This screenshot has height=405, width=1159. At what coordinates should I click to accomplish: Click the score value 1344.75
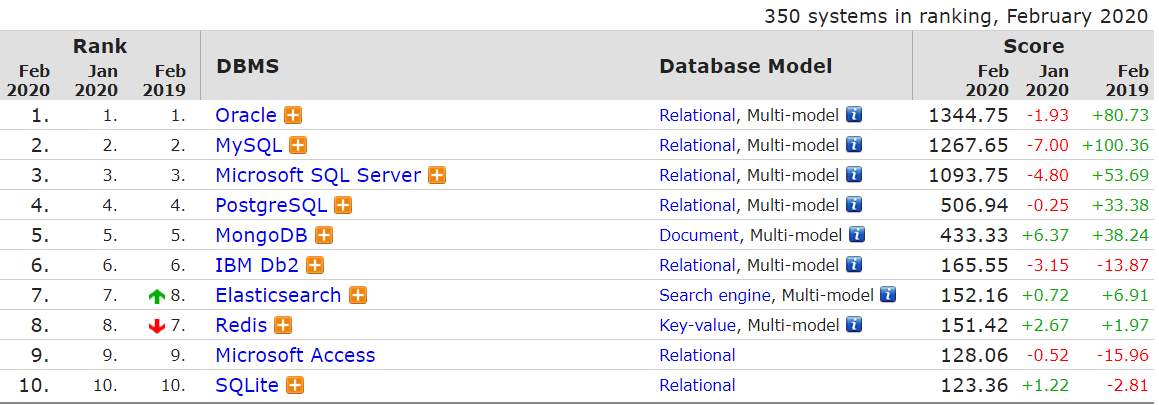[x=968, y=115]
